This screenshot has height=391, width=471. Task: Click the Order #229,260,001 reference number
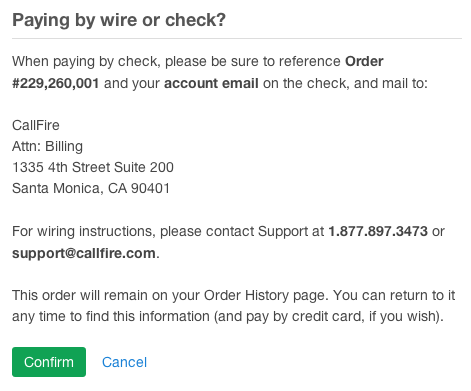tap(55, 83)
